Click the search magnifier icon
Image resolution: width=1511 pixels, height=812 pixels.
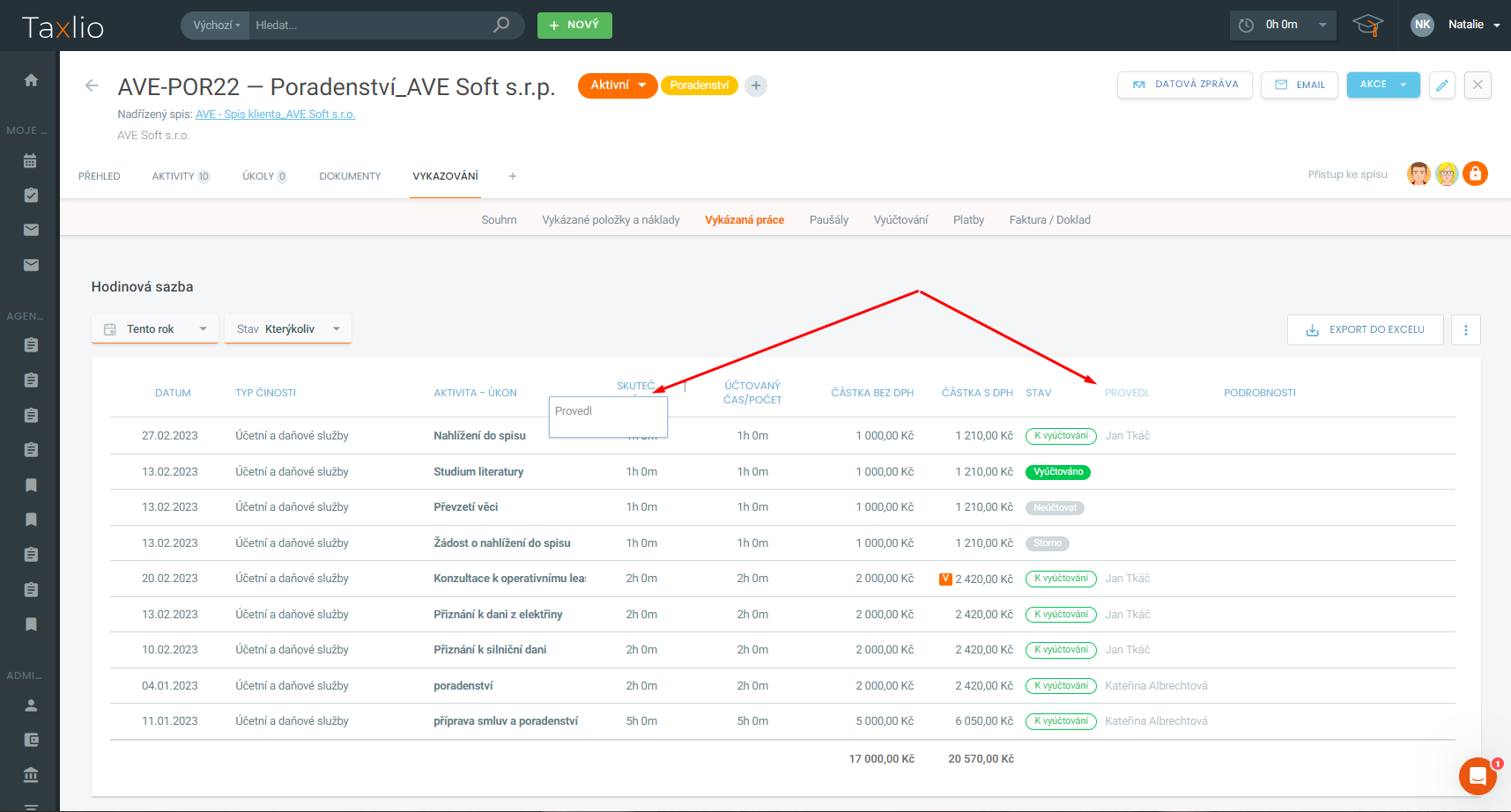501,25
